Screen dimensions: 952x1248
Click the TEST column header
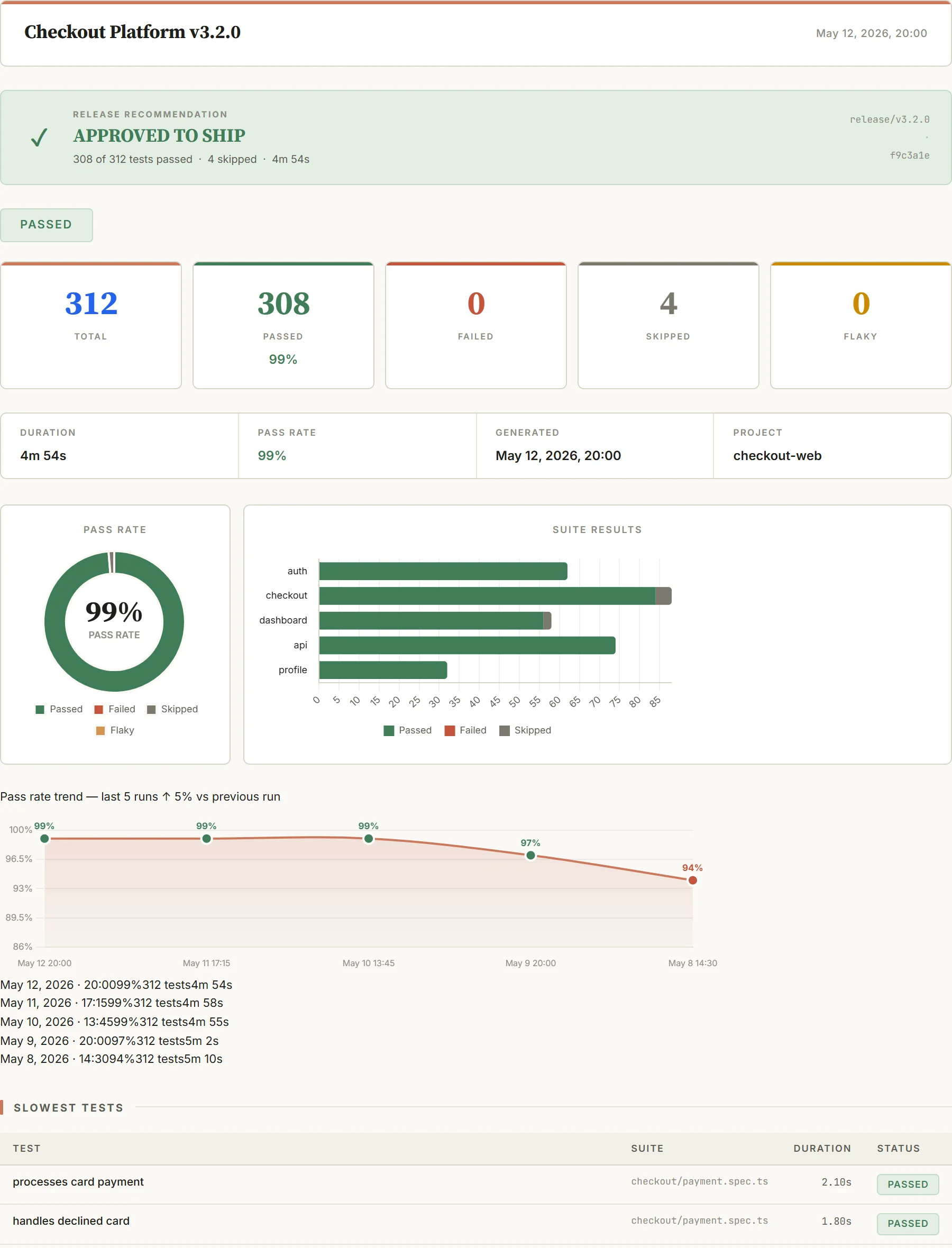[x=26, y=1148]
